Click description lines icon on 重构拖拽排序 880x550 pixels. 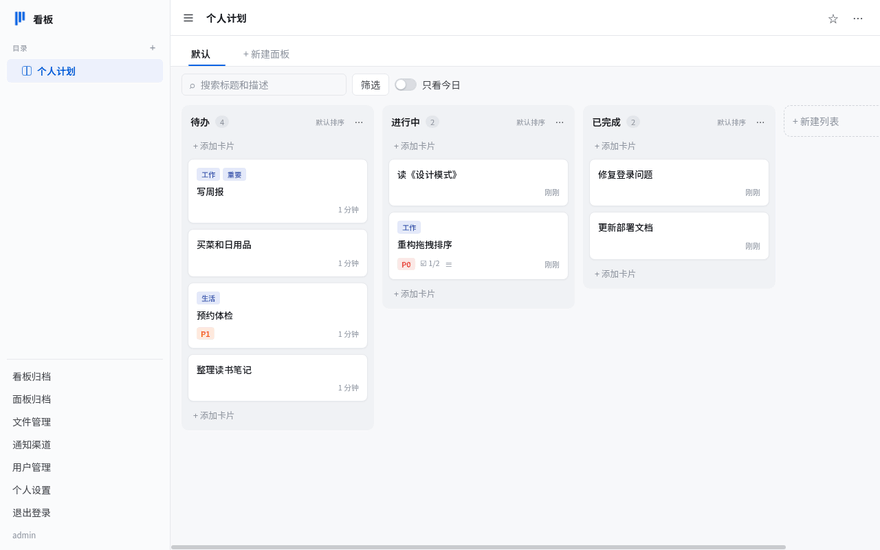point(449,264)
